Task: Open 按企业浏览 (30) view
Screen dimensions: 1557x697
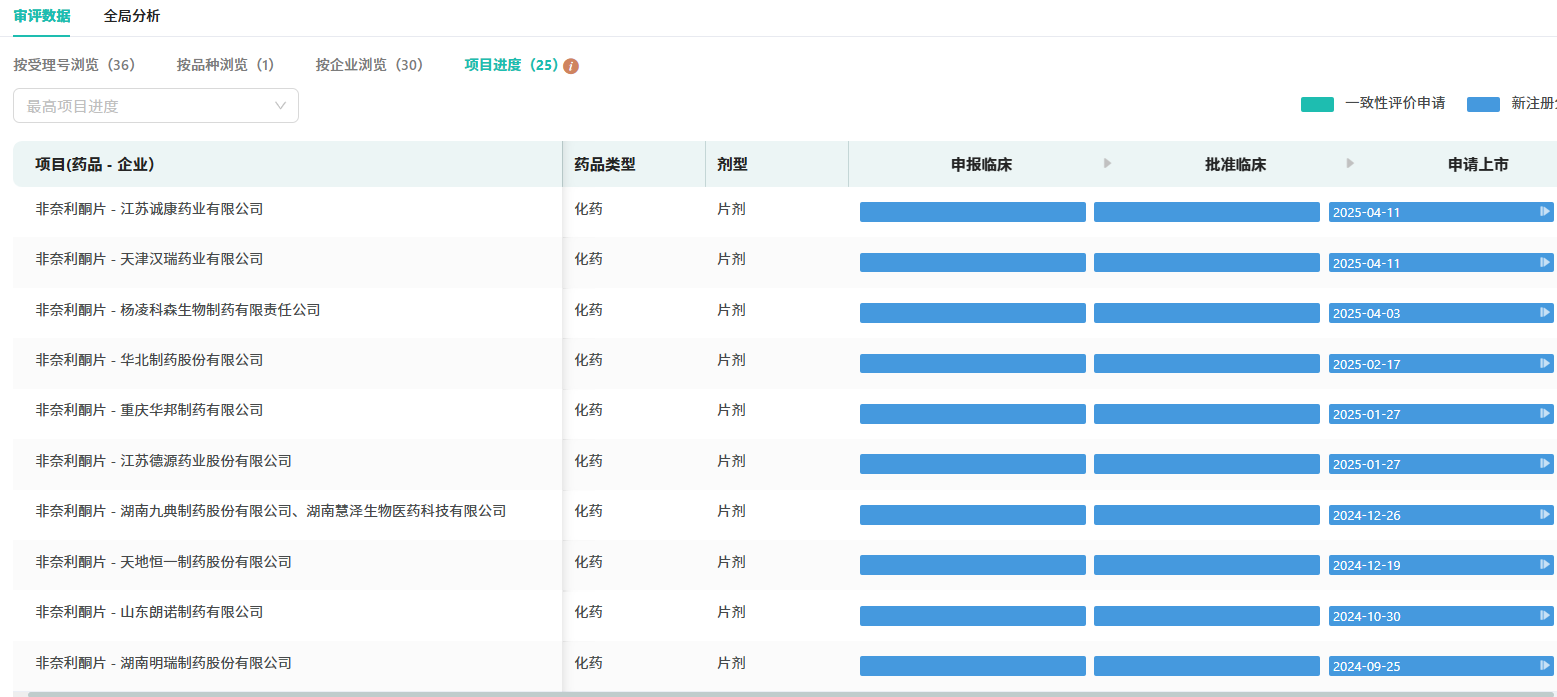Action: pos(369,65)
